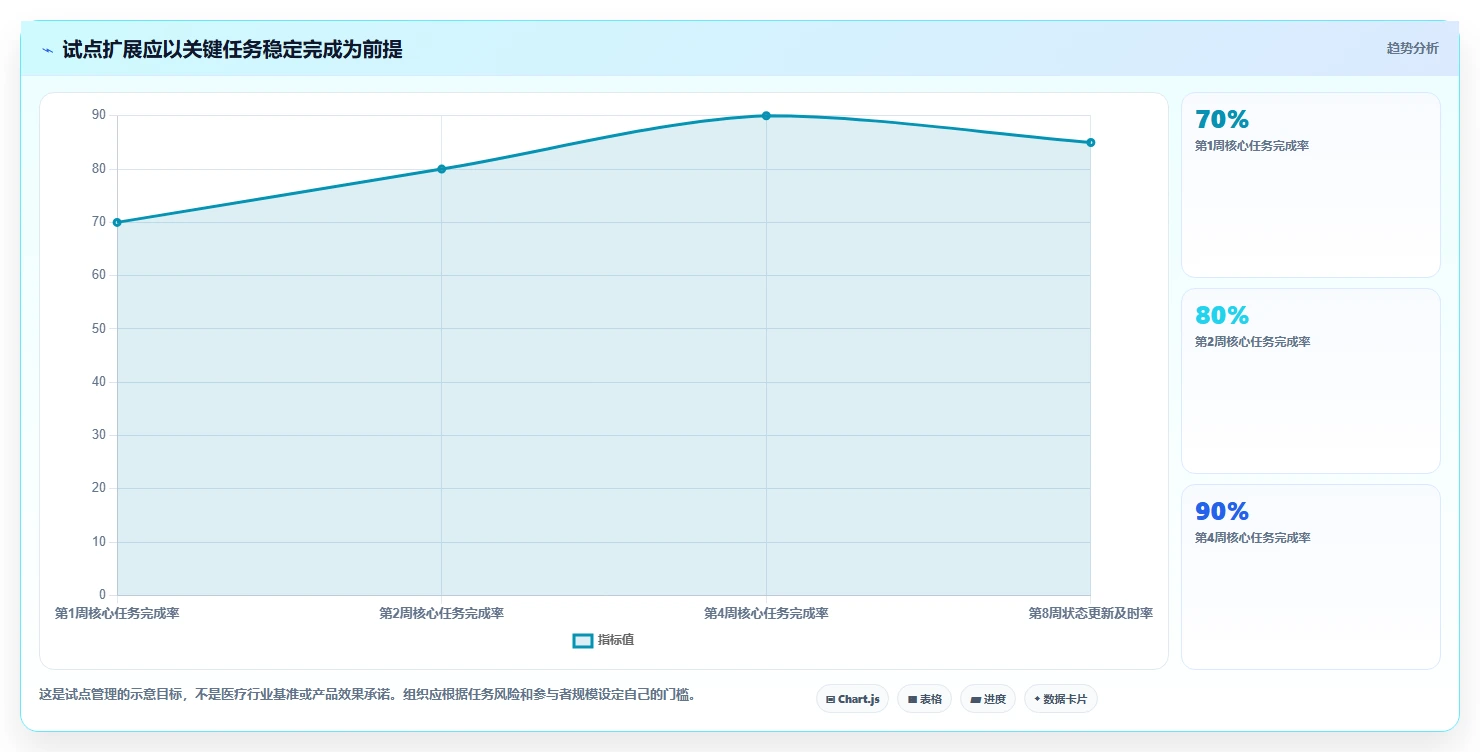Click the trend icon beside the header title
1480x752 pixels.
47,50
